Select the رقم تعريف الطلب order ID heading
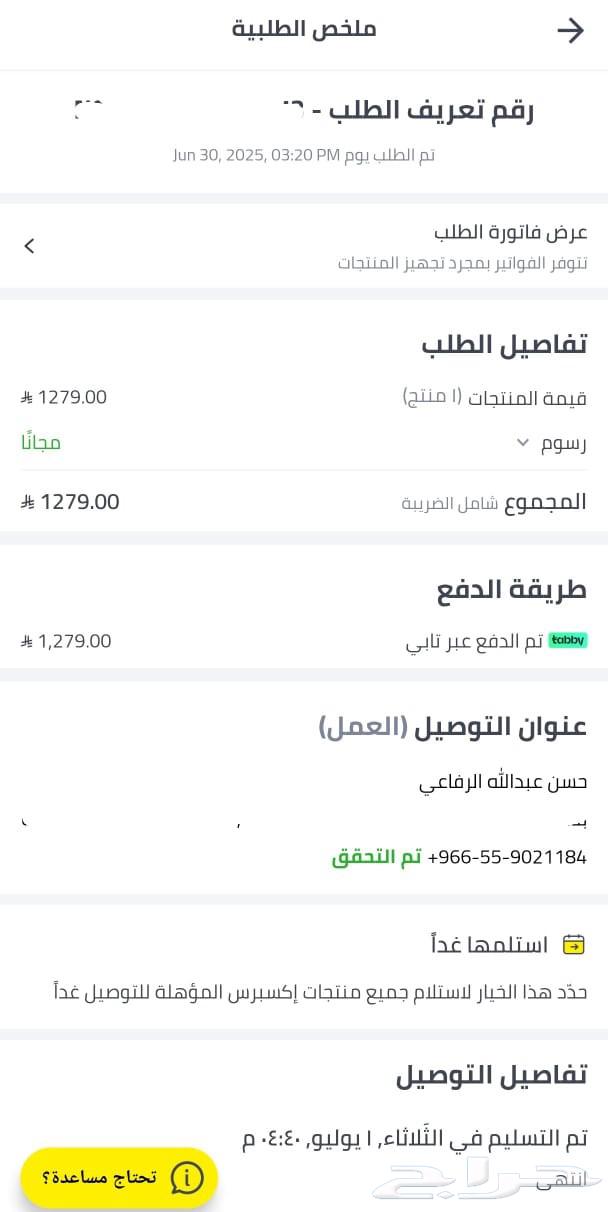This screenshot has width=608, height=1212. (x=432, y=112)
